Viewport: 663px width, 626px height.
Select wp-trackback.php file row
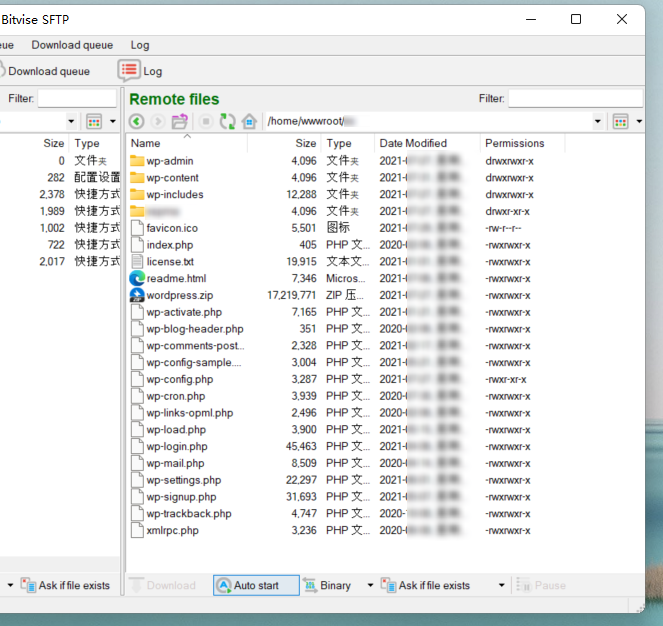pos(345,513)
